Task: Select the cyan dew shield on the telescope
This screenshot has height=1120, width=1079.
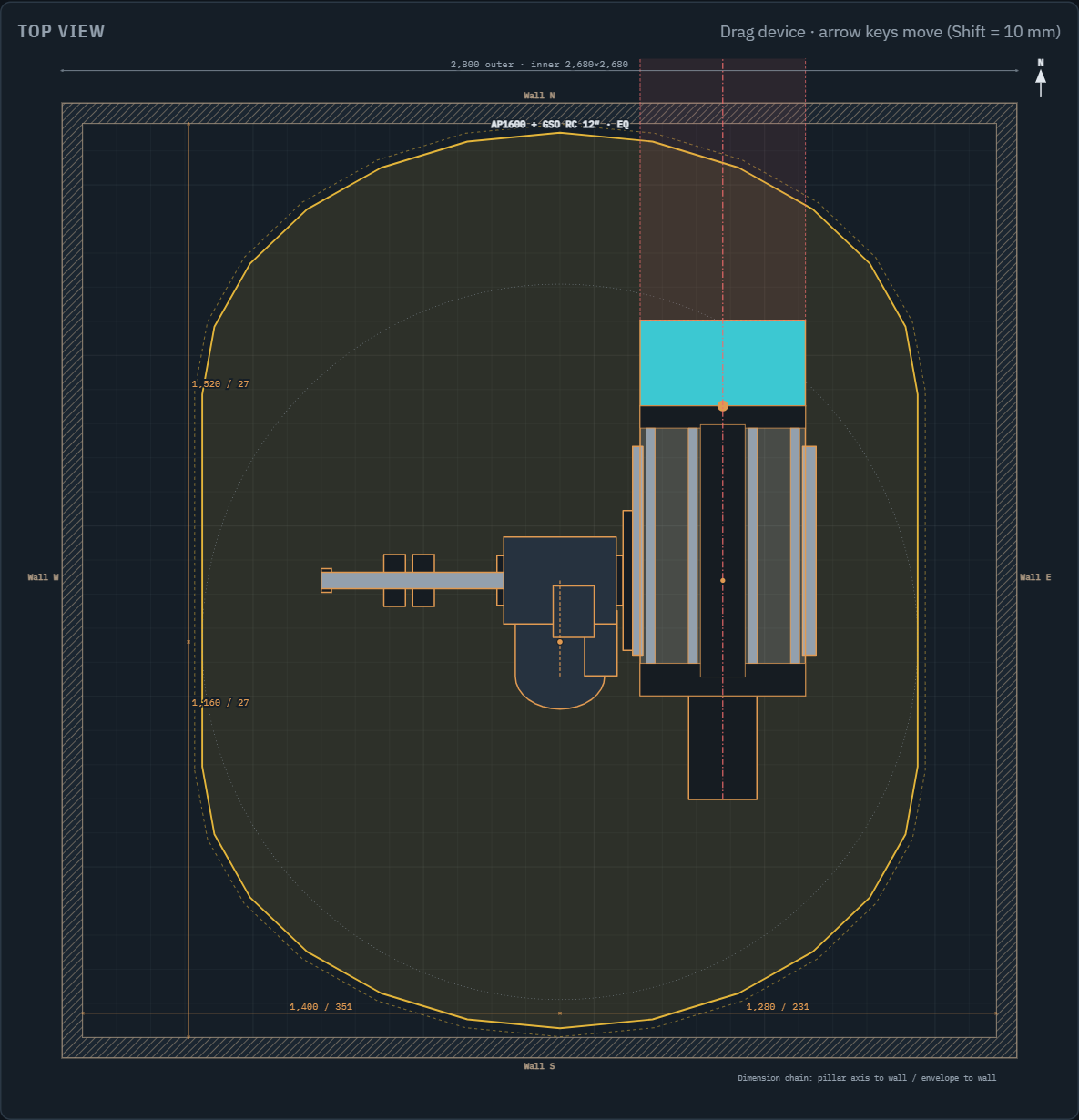Action: pos(722,363)
